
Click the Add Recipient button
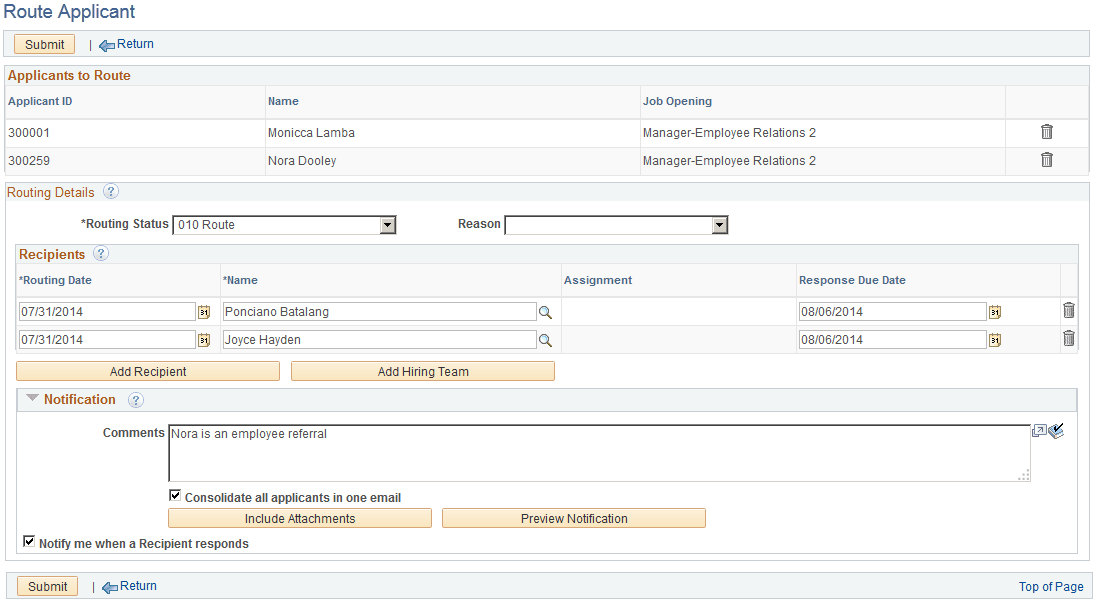(147, 371)
